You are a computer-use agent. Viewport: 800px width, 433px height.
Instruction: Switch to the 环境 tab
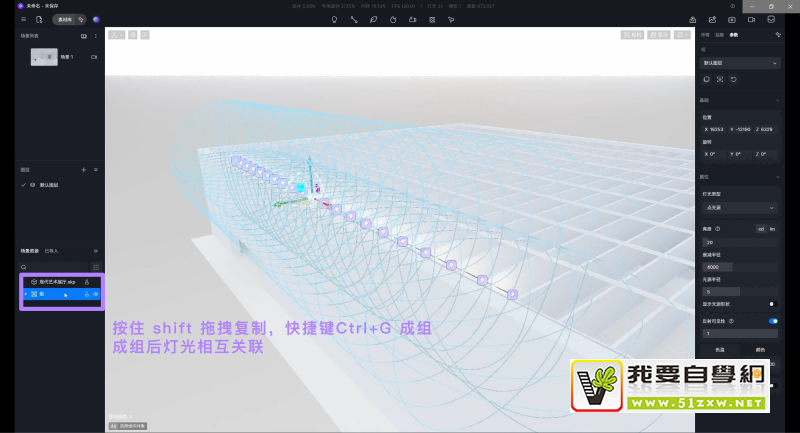(x=704, y=35)
